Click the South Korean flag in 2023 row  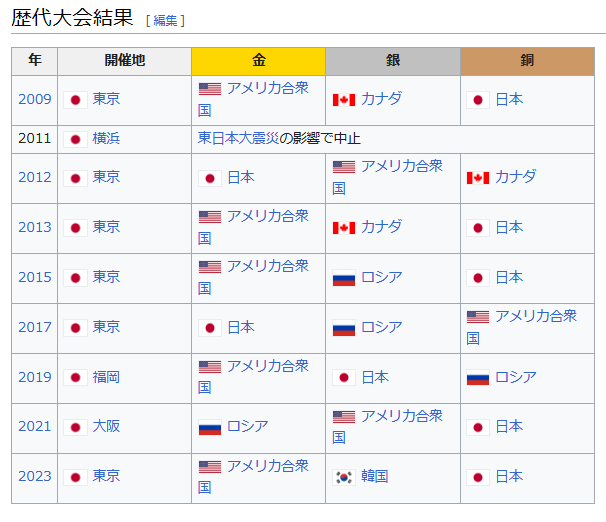tap(343, 477)
